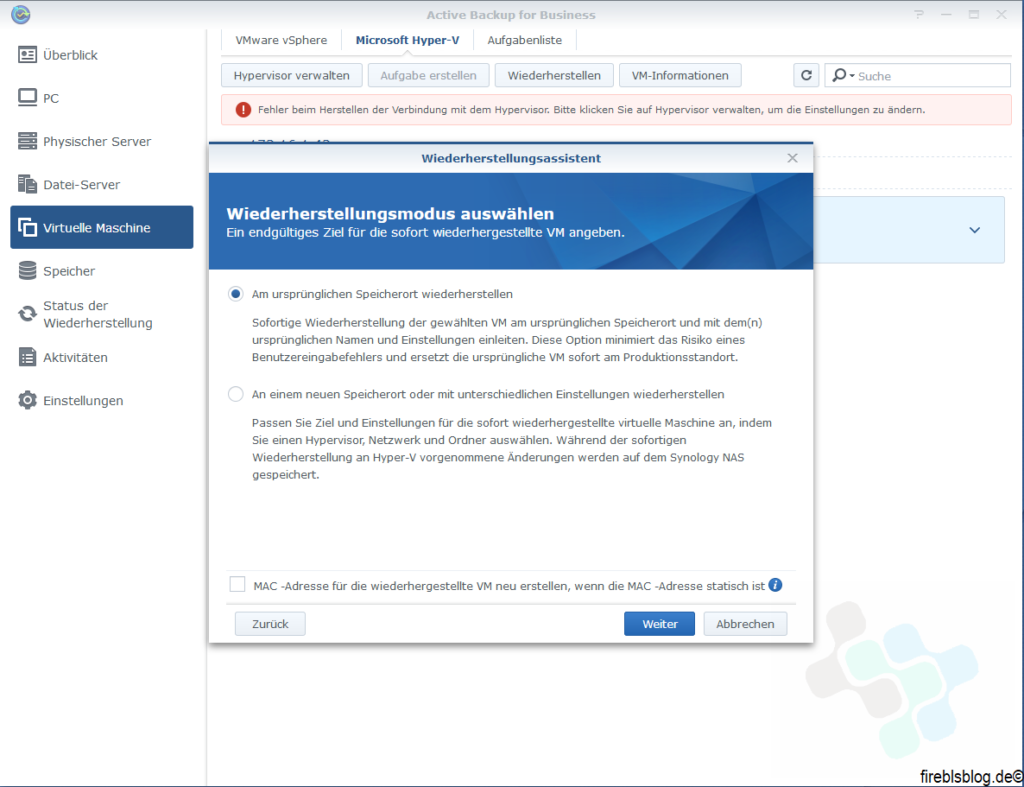
Task: Click the Wiederherstellen toolbar button
Action: tap(554, 75)
